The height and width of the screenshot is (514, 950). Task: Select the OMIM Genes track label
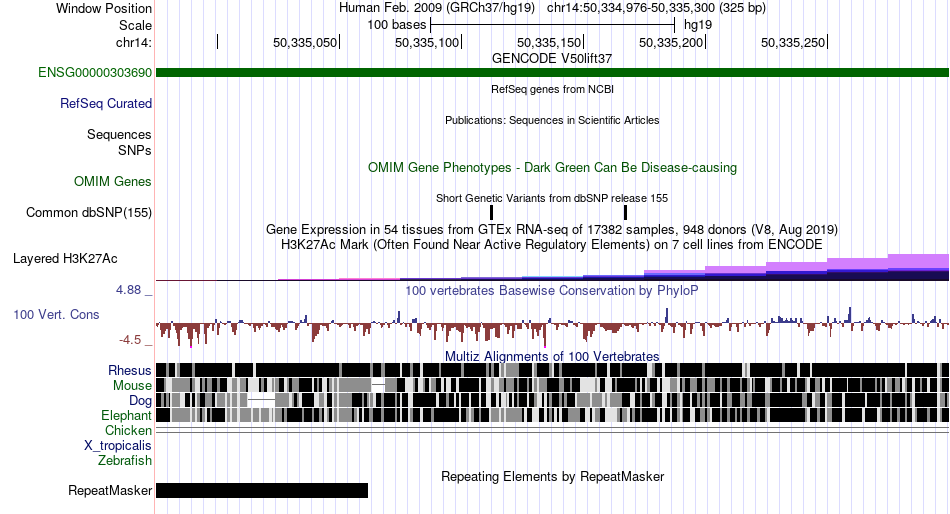click(113, 181)
